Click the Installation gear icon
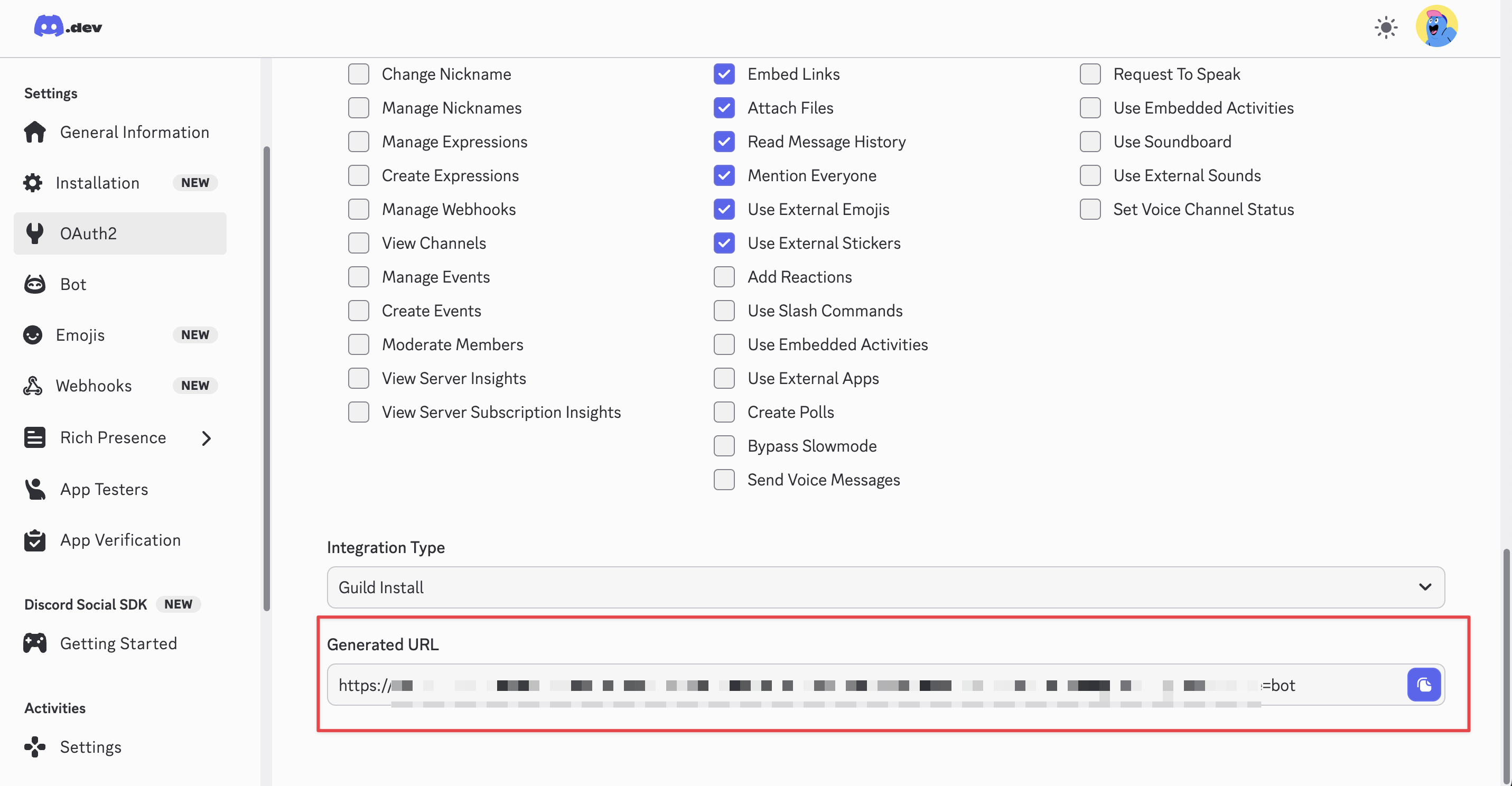Viewport: 1512px width, 786px height. click(x=33, y=183)
